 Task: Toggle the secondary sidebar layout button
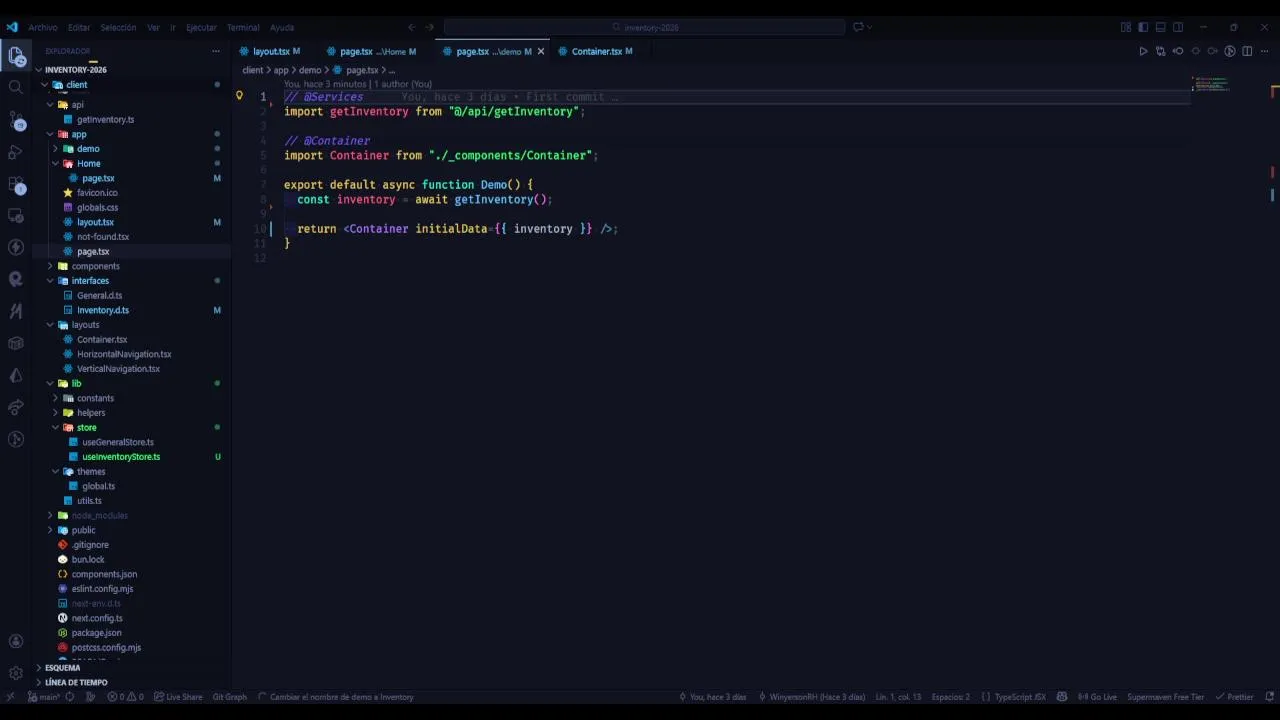(x=1178, y=27)
